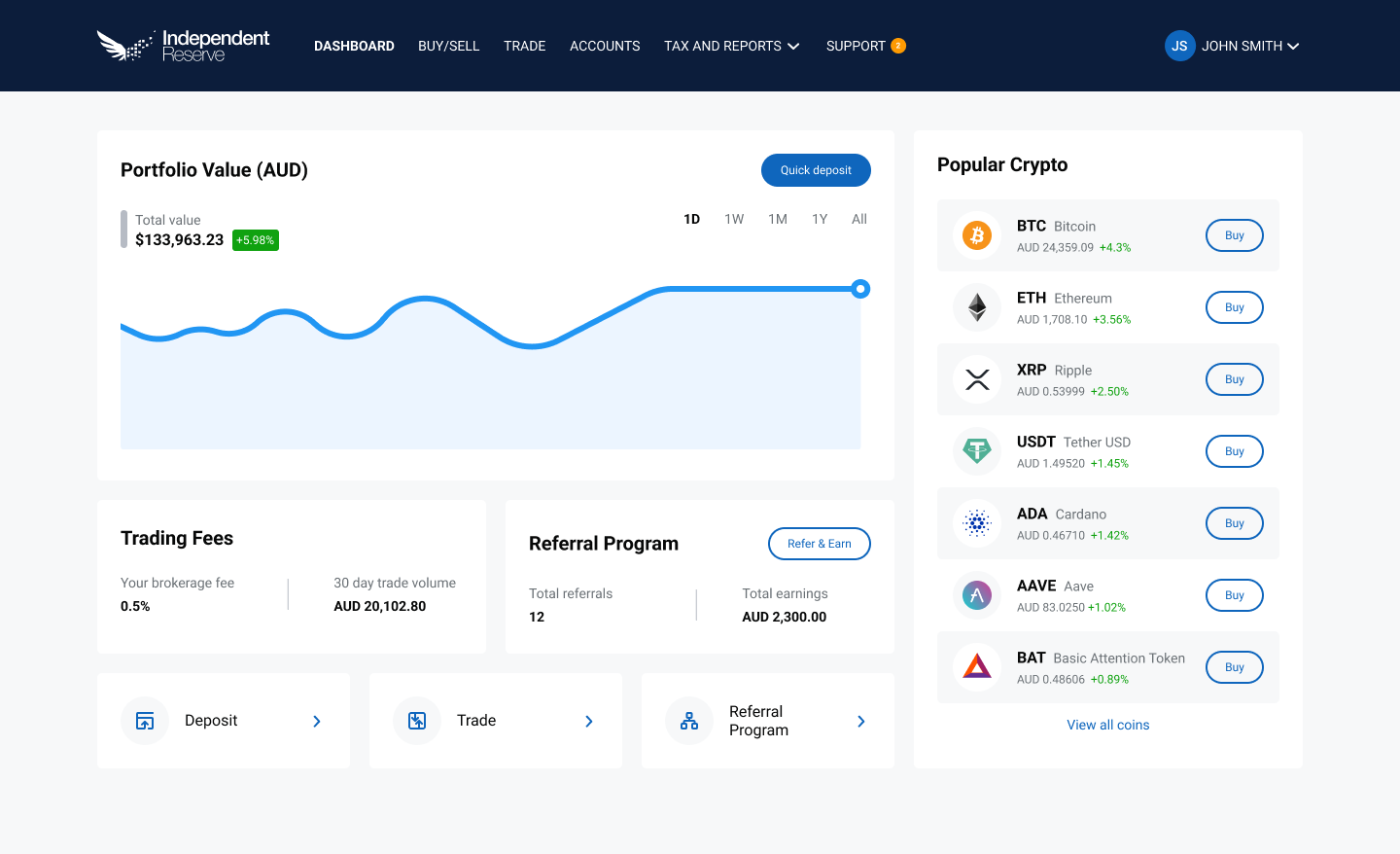Open Referral Program card arrow chevron
Viewport: 1400px width, 854px height.
tap(861, 721)
